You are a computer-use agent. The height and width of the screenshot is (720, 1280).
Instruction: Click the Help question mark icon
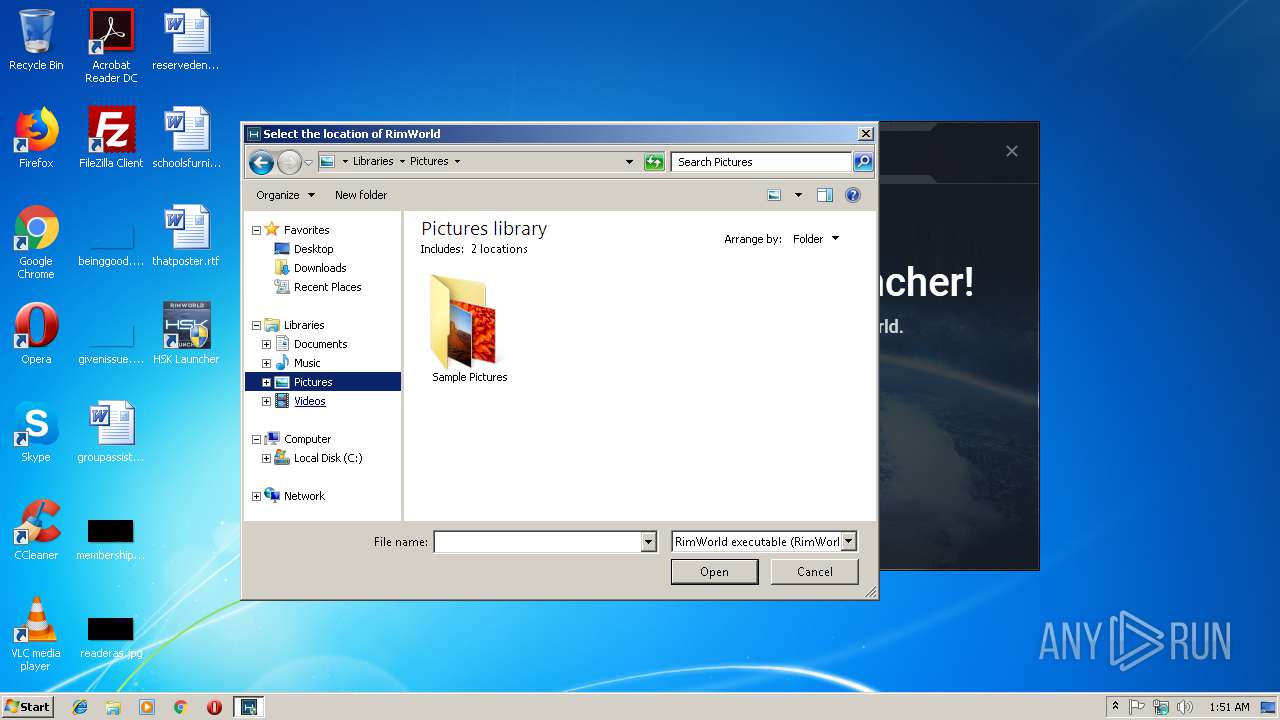(x=853, y=195)
